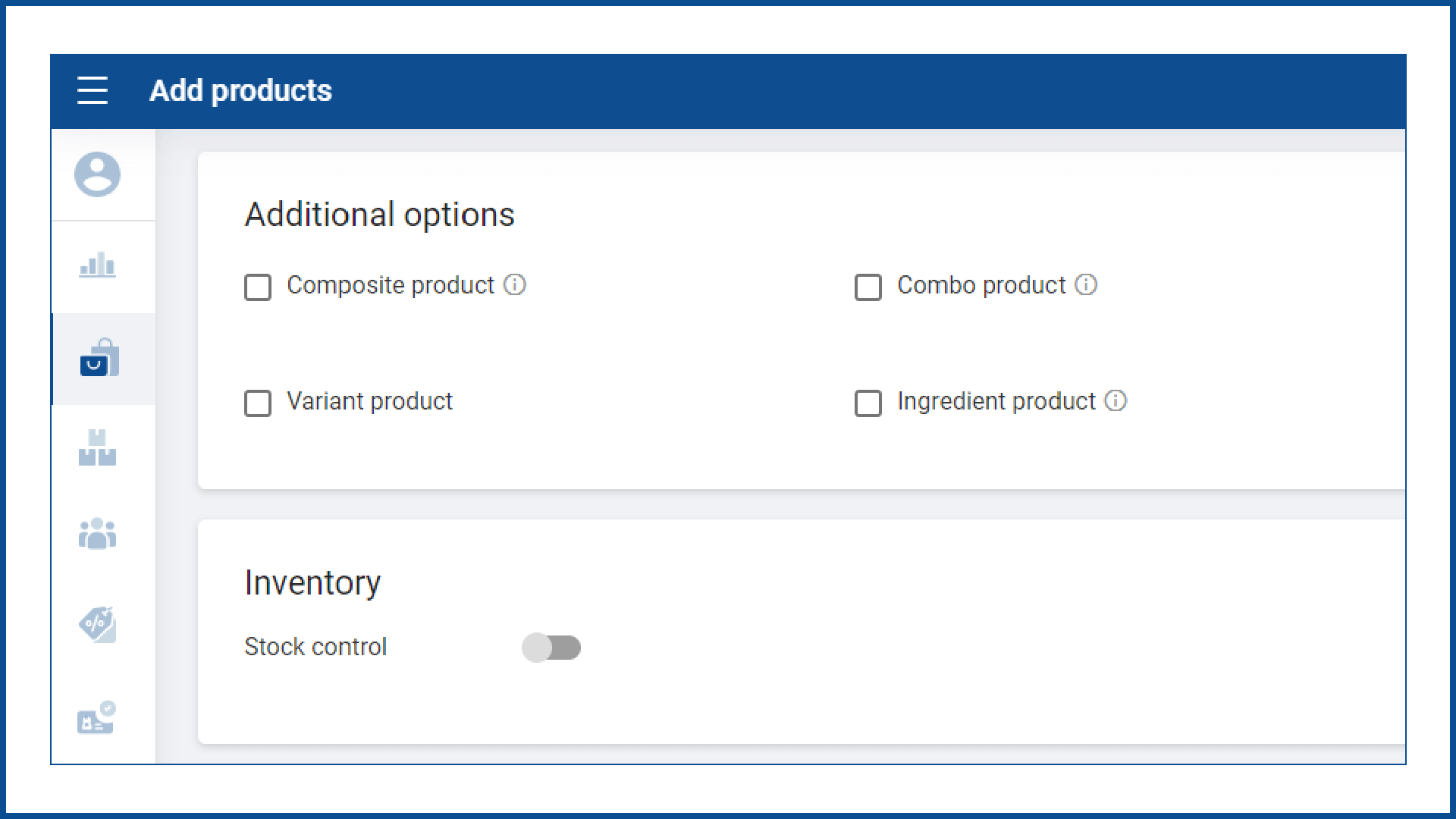Check the Composite product checkbox
Screen dimensions: 1456x819
coord(258,287)
